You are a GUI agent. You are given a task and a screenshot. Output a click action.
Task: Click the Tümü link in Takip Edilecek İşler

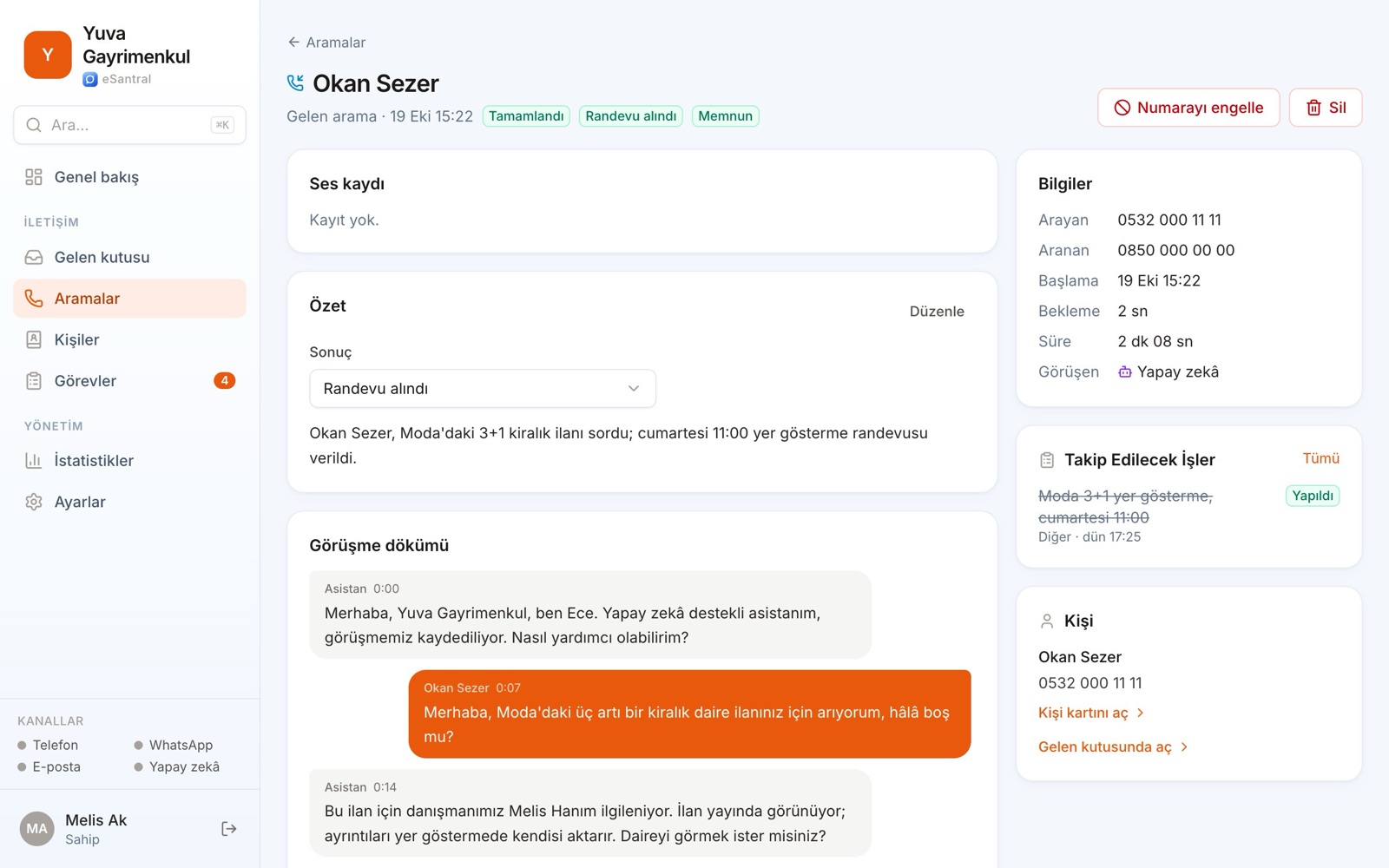1320,458
